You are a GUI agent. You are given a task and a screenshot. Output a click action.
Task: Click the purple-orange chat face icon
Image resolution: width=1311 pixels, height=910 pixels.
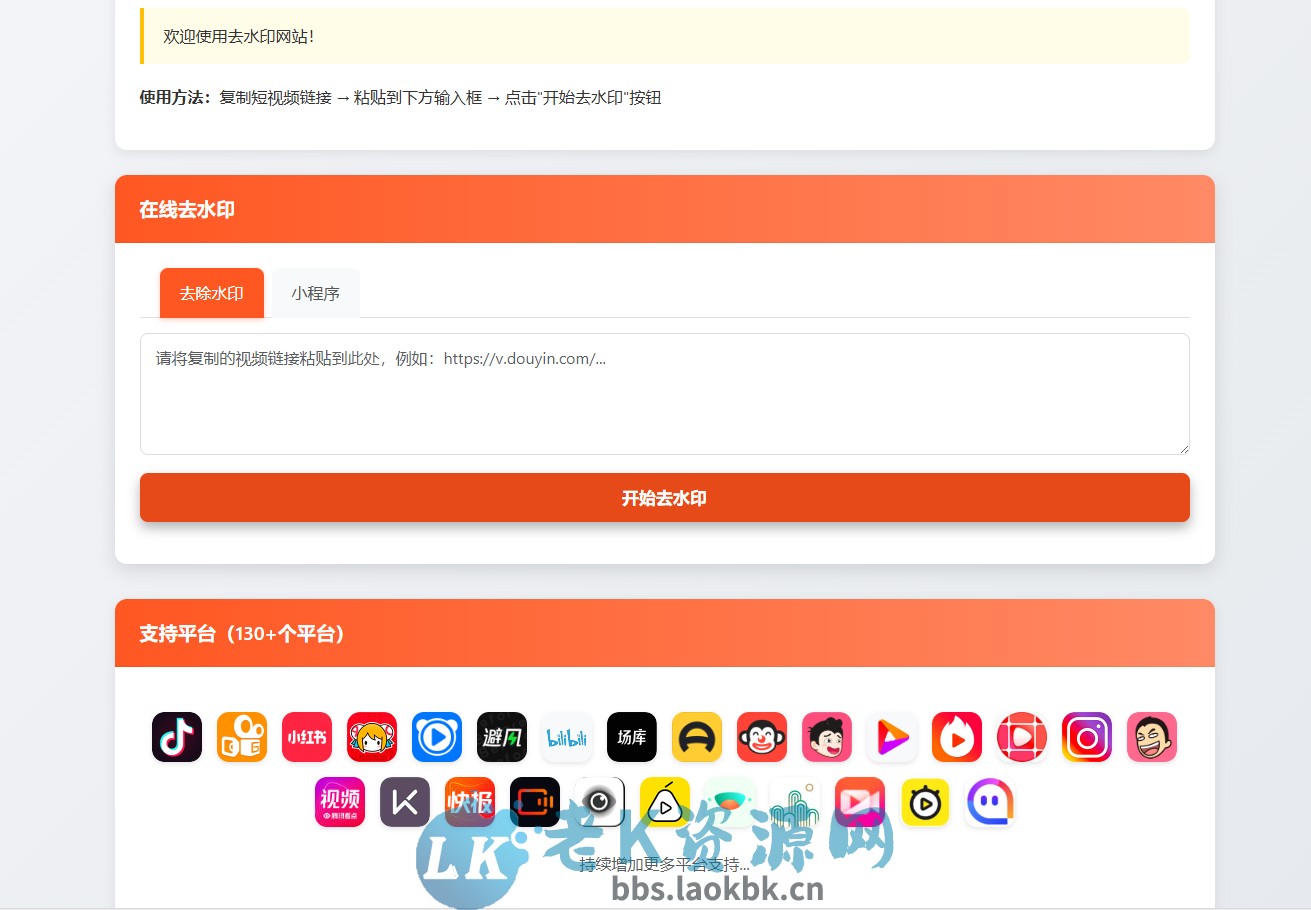[x=990, y=802]
